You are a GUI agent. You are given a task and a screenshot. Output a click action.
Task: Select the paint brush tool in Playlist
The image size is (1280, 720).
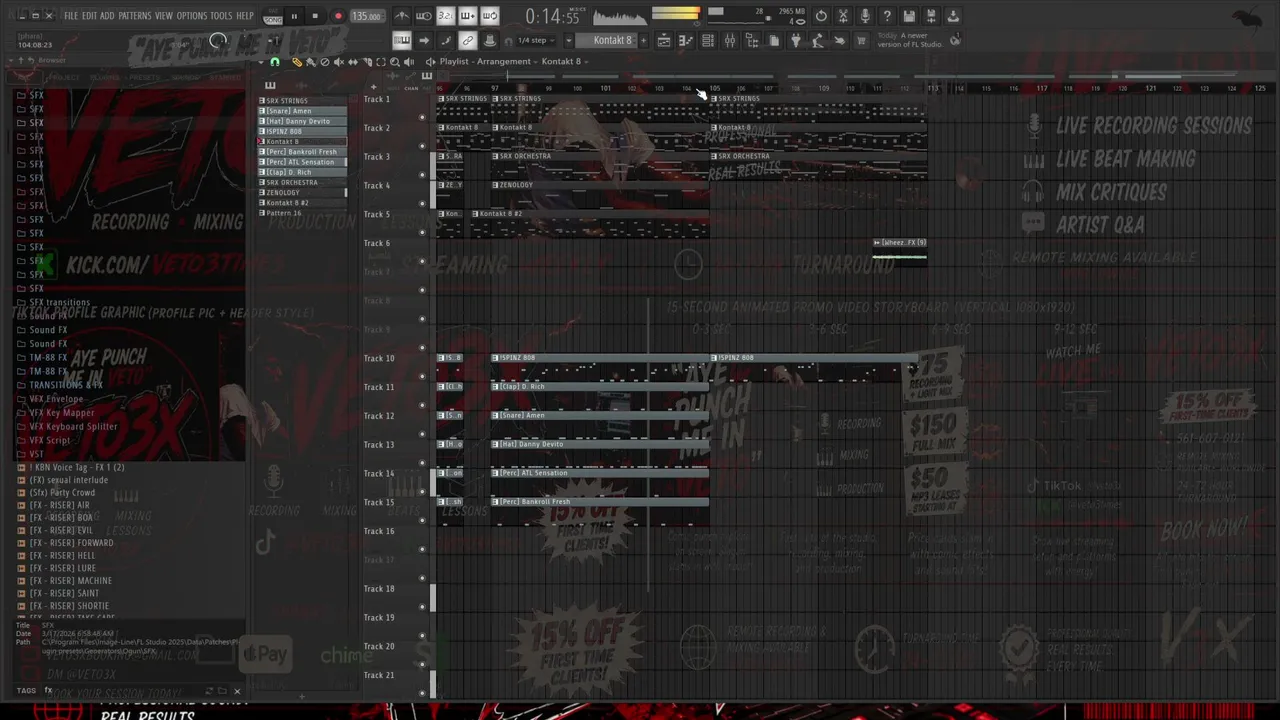310,62
